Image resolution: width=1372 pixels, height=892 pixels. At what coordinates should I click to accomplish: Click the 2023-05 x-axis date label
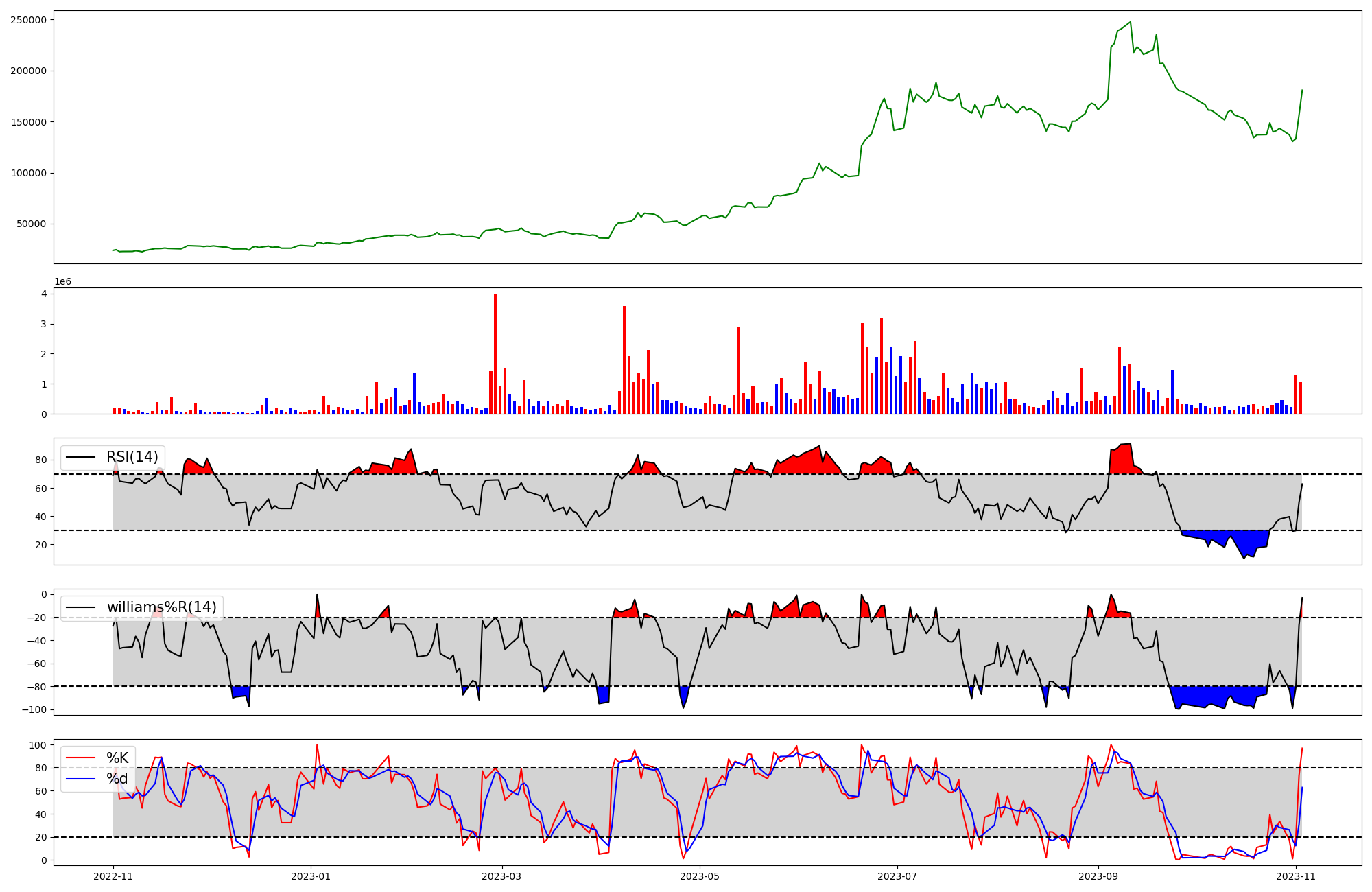pos(700,876)
